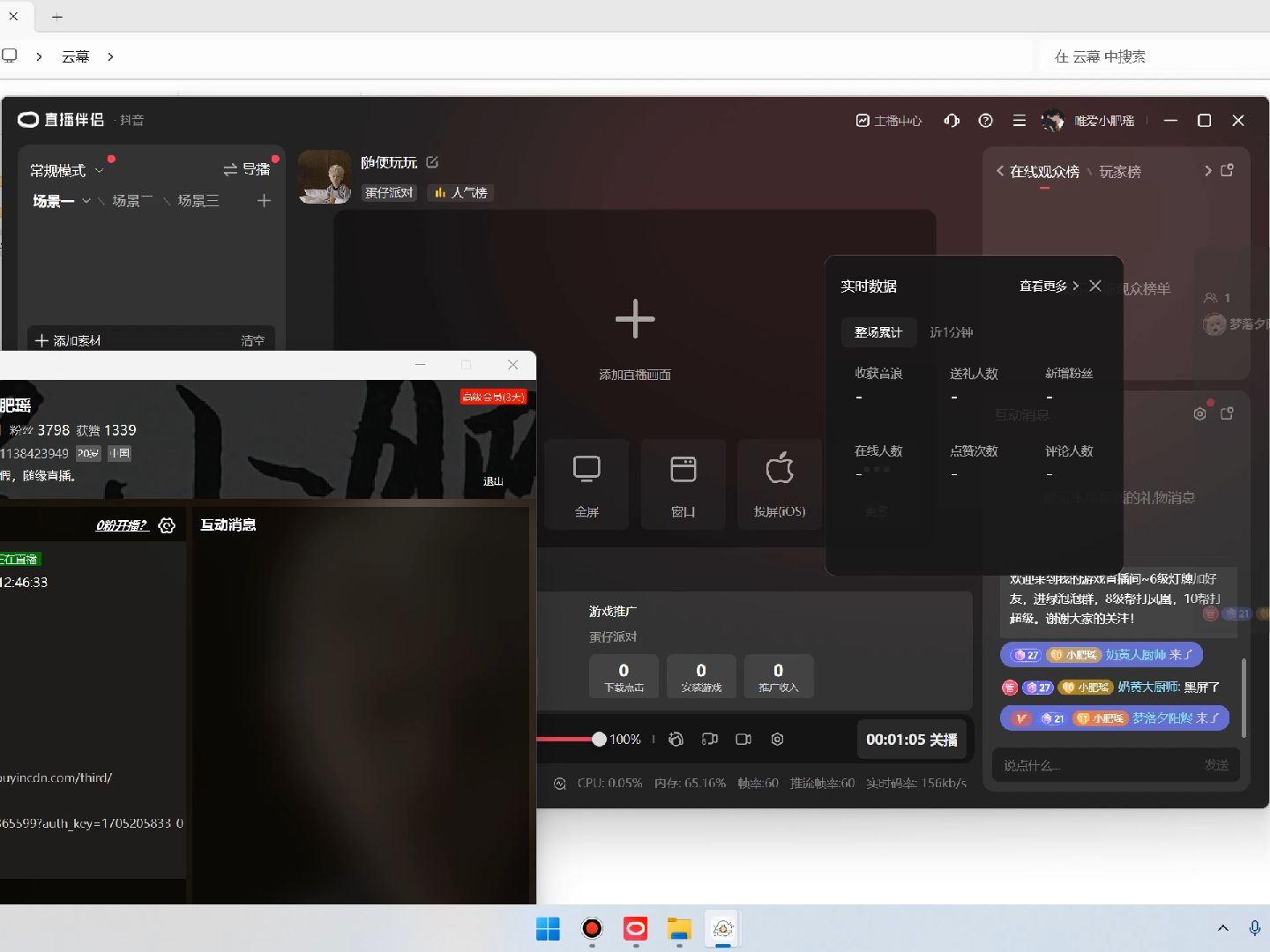The width and height of the screenshot is (1270, 952).
Task: Select the 场景二 tab
Action: (x=132, y=201)
